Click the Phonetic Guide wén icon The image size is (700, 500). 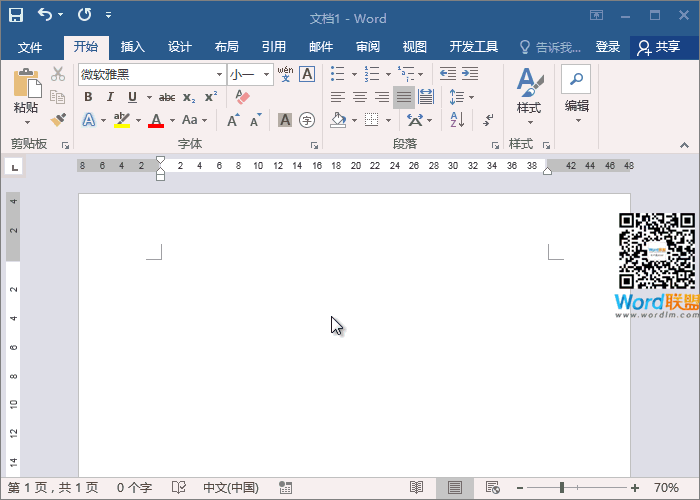coord(285,74)
